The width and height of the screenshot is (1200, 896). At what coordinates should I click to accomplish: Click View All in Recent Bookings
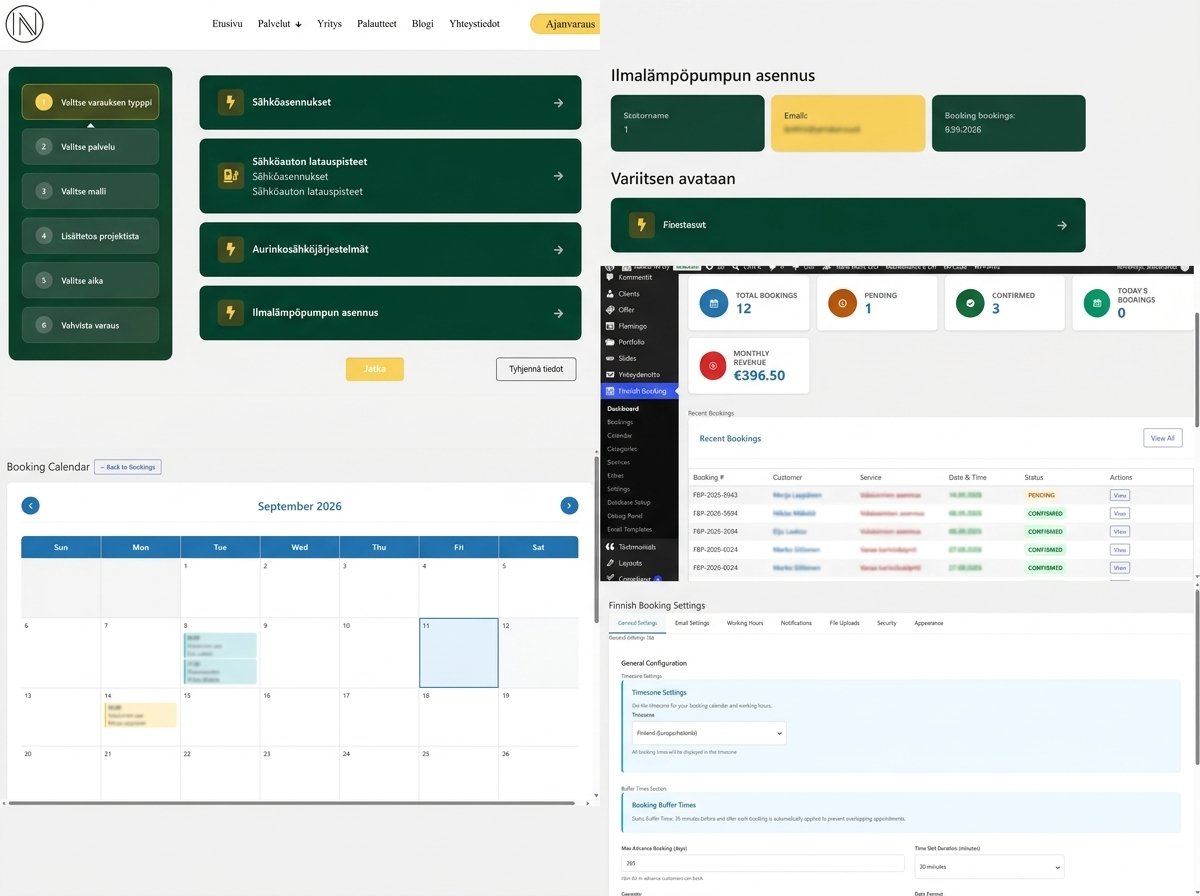click(x=1163, y=438)
